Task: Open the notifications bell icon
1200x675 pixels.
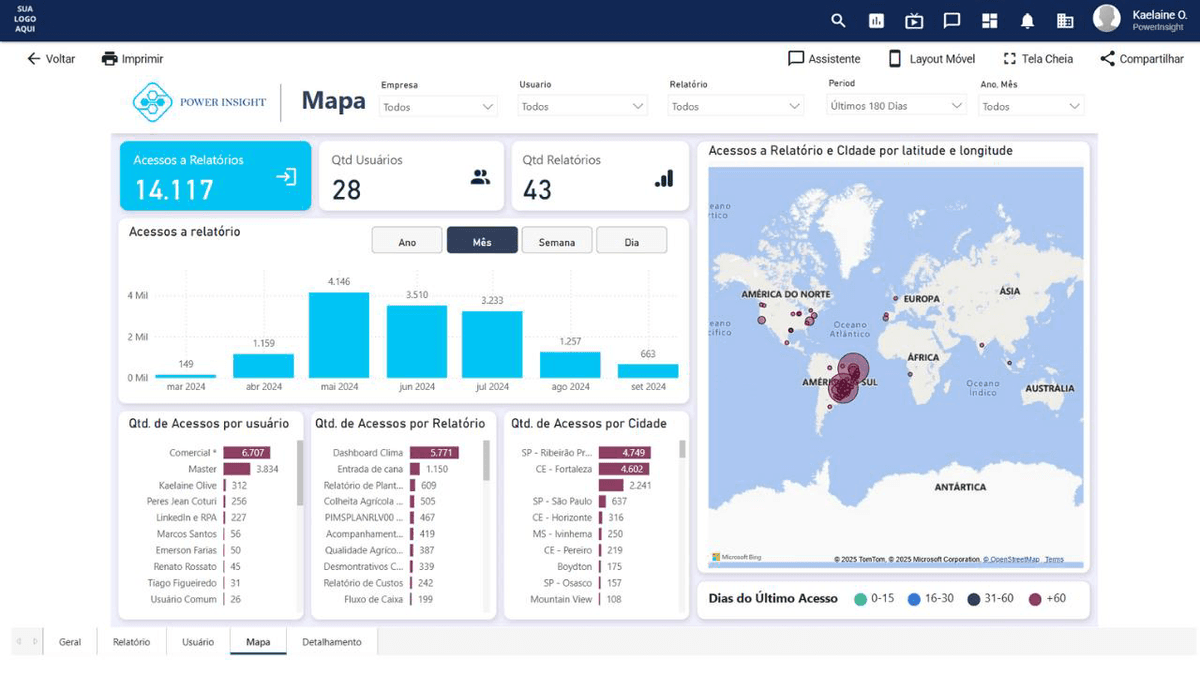Action: [x=1027, y=20]
